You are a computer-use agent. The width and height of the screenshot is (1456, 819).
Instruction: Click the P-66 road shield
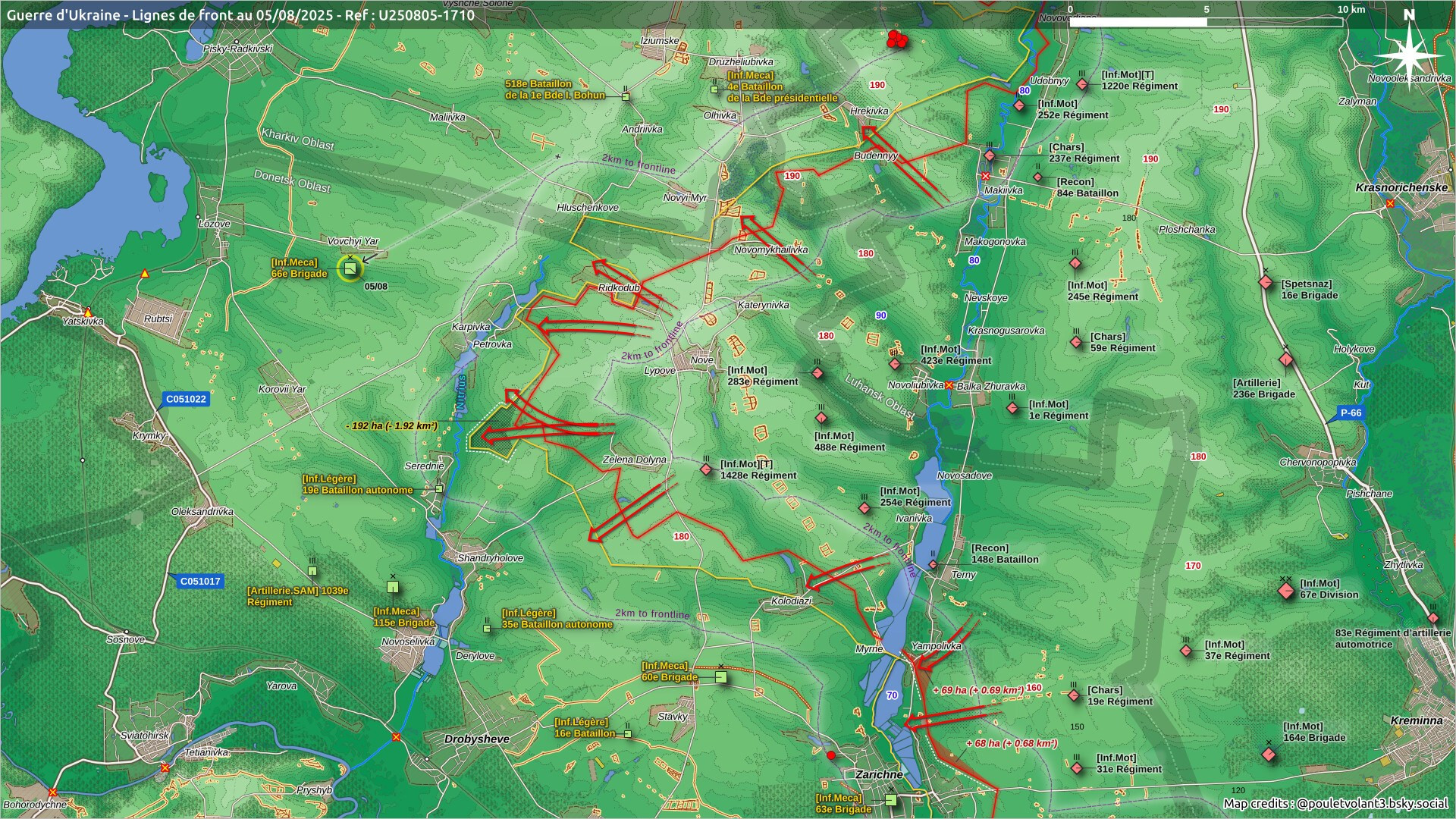[1351, 413]
